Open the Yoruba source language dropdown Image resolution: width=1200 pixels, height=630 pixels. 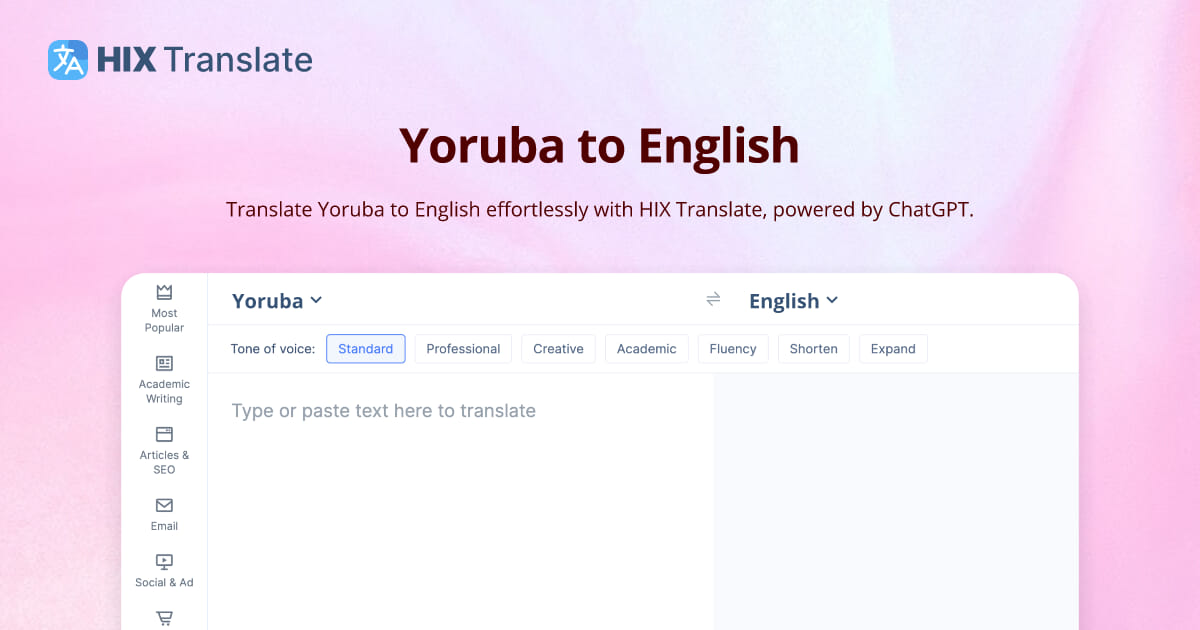coord(276,300)
